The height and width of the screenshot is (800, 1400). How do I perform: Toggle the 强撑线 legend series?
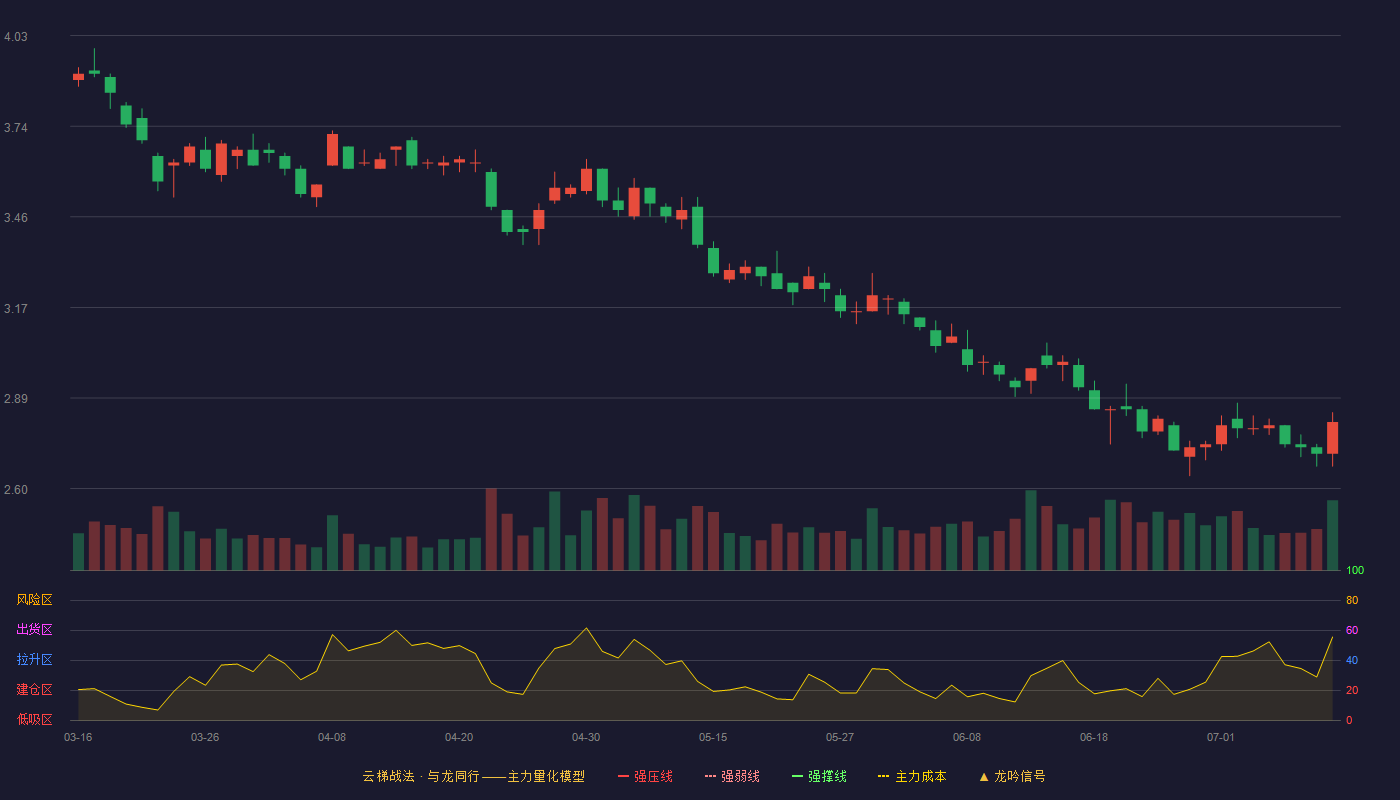click(819, 776)
